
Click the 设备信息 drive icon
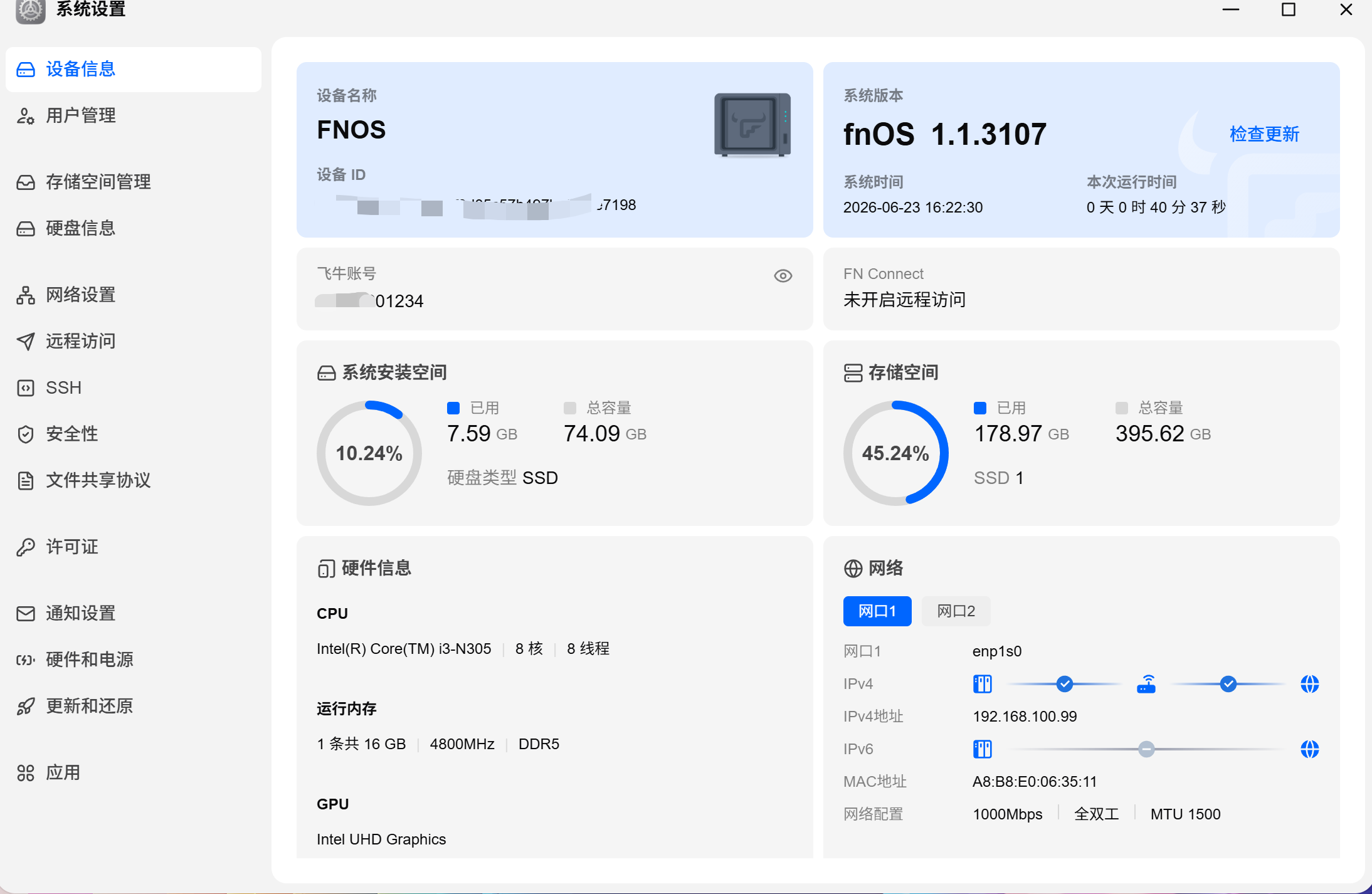[x=26, y=69]
